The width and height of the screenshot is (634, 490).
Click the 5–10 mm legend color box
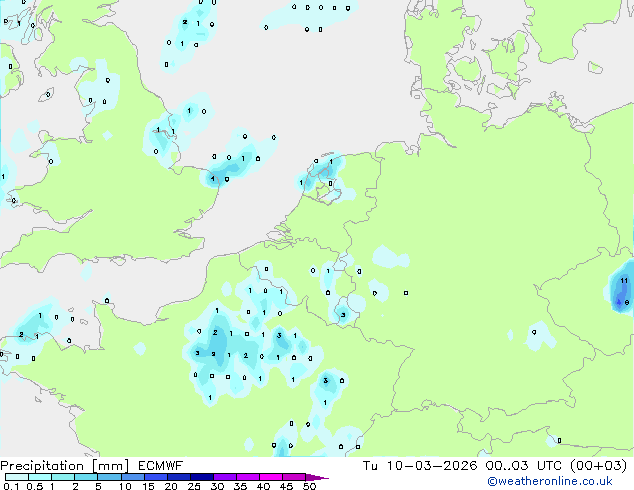tap(109, 477)
